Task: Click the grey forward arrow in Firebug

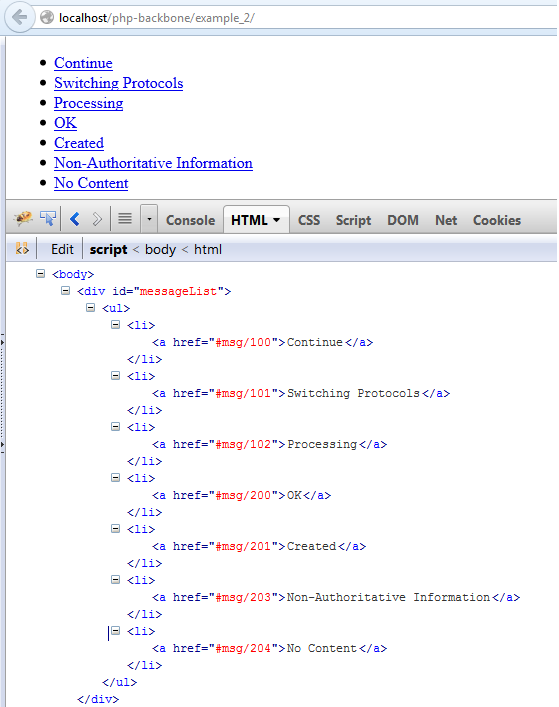Action: [x=96, y=219]
